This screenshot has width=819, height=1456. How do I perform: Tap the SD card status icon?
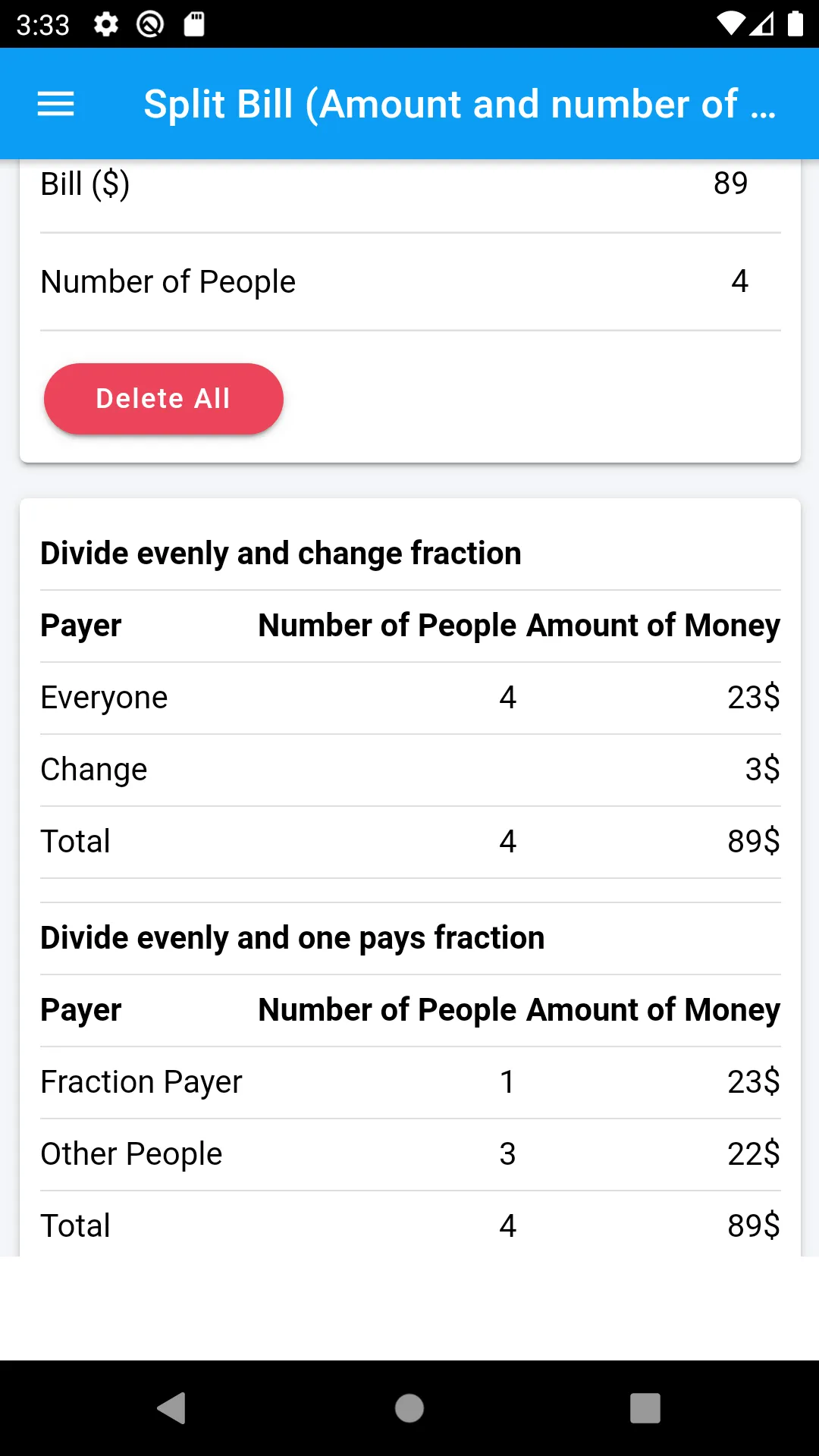[194, 25]
